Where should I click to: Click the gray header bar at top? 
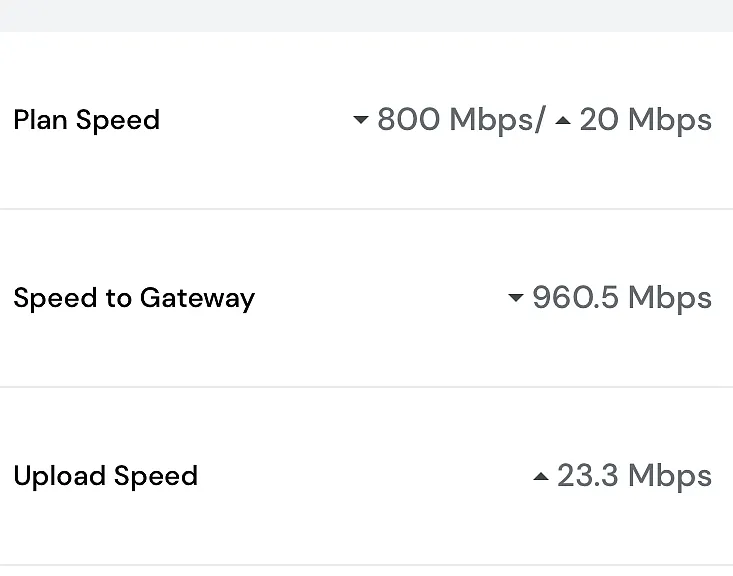366,16
